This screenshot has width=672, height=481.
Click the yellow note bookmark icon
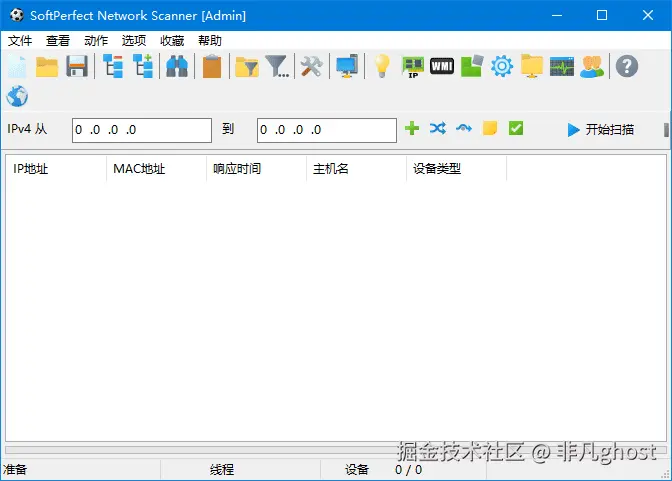490,128
